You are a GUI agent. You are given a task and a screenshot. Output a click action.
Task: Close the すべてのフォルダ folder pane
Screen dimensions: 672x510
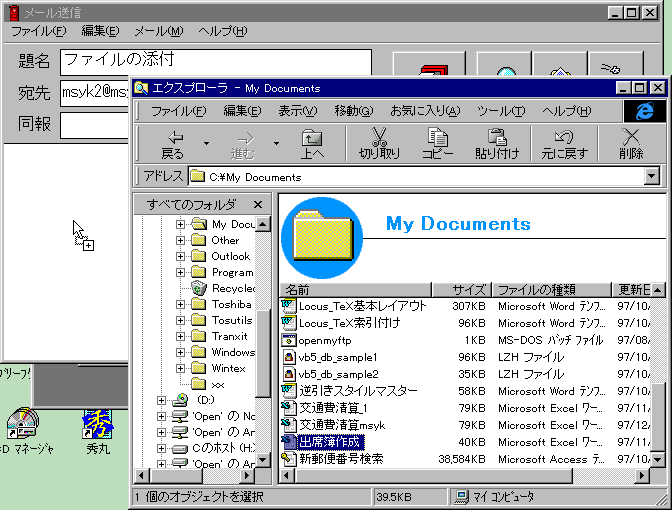coord(257,205)
